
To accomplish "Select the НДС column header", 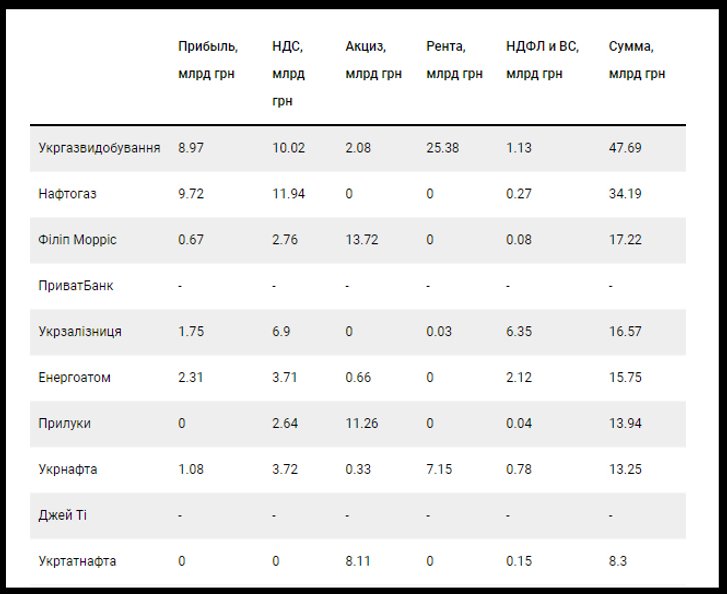I will click(288, 73).
